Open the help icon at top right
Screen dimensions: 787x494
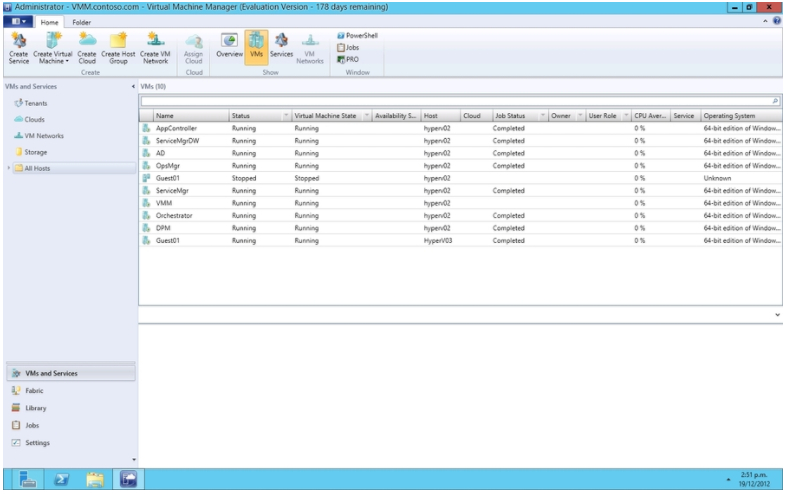(777, 21)
